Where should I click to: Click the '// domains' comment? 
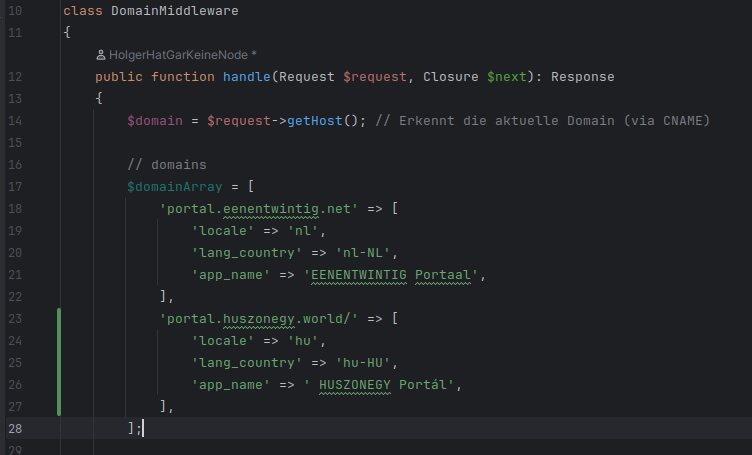(166, 165)
